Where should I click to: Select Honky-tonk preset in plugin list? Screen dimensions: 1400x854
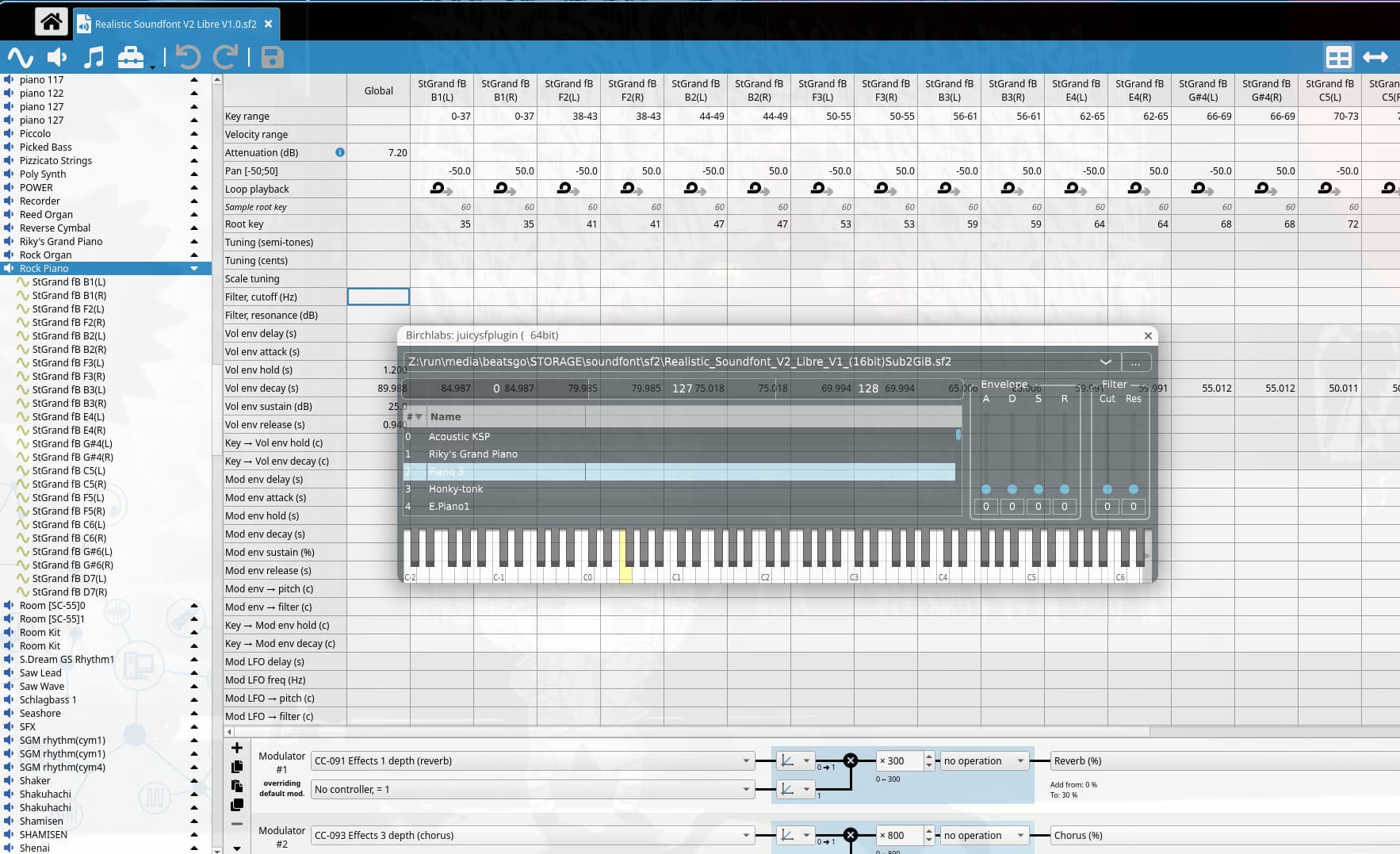[x=456, y=489]
